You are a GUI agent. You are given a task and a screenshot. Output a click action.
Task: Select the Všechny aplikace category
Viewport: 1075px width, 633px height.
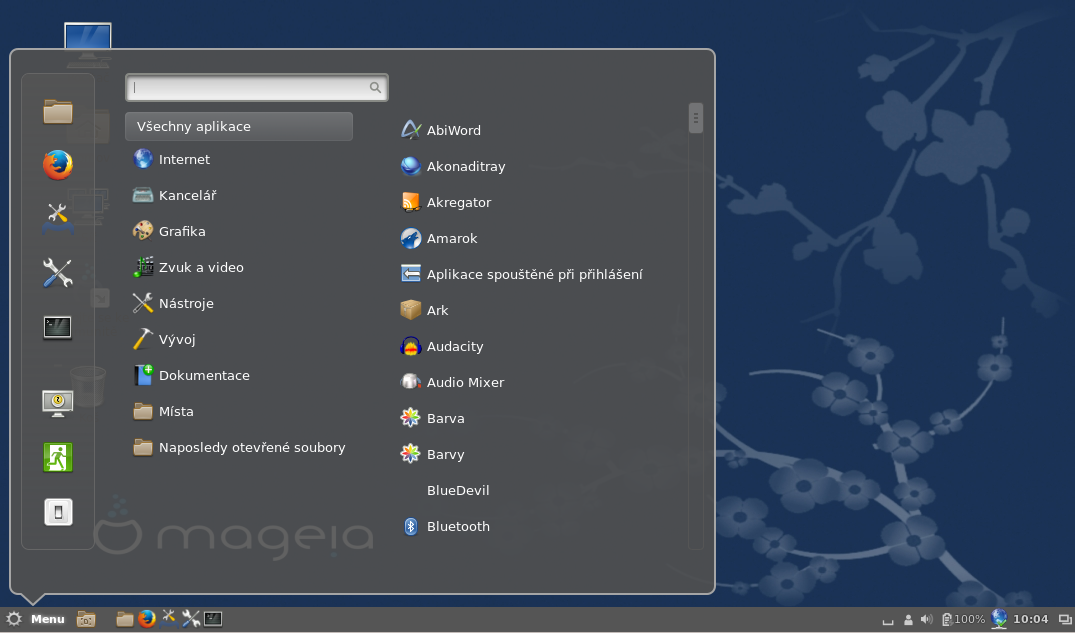pyautogui.click(x=239, y=126)
